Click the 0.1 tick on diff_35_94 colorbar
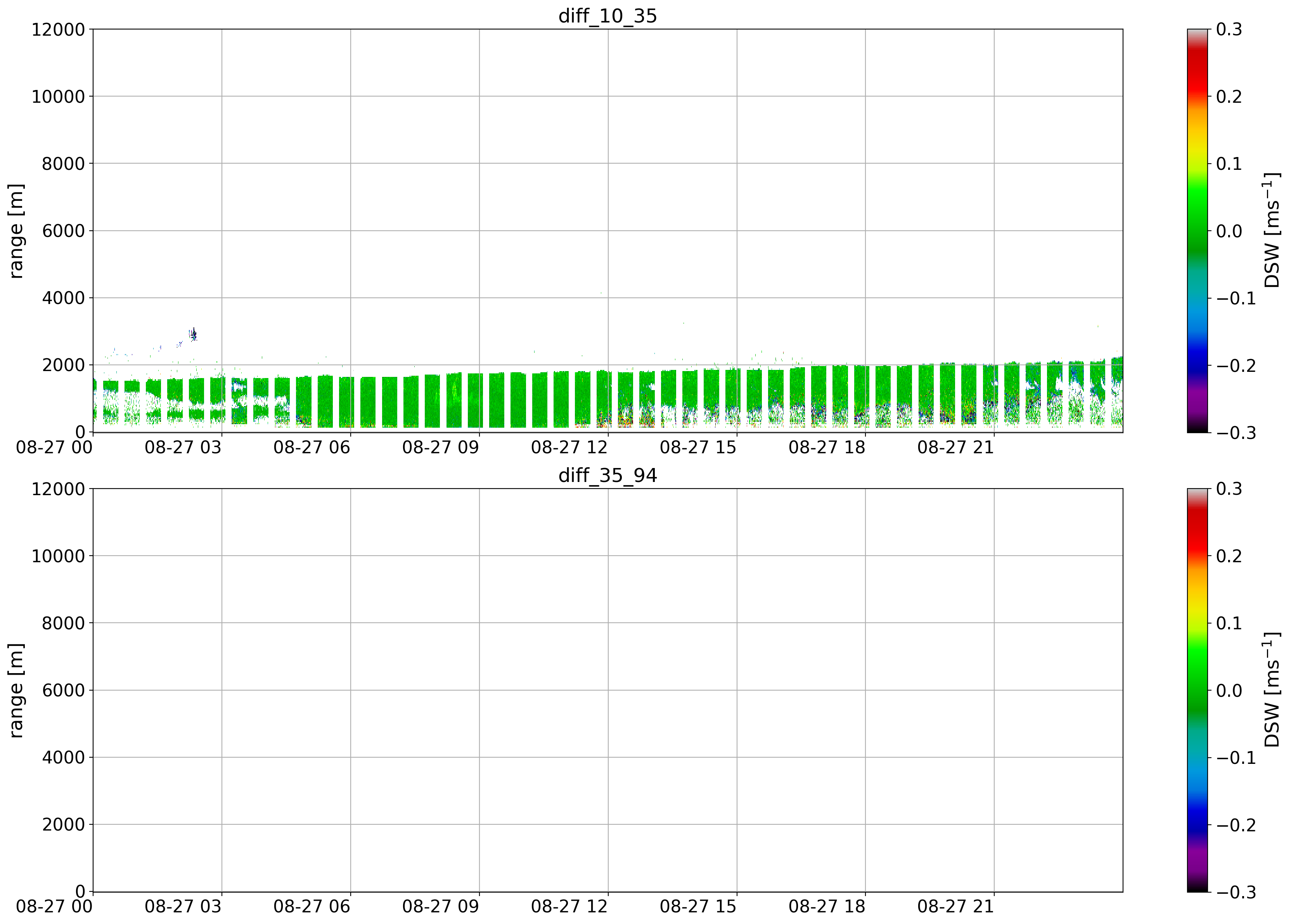1291x924 pixels. [1229, 623]
